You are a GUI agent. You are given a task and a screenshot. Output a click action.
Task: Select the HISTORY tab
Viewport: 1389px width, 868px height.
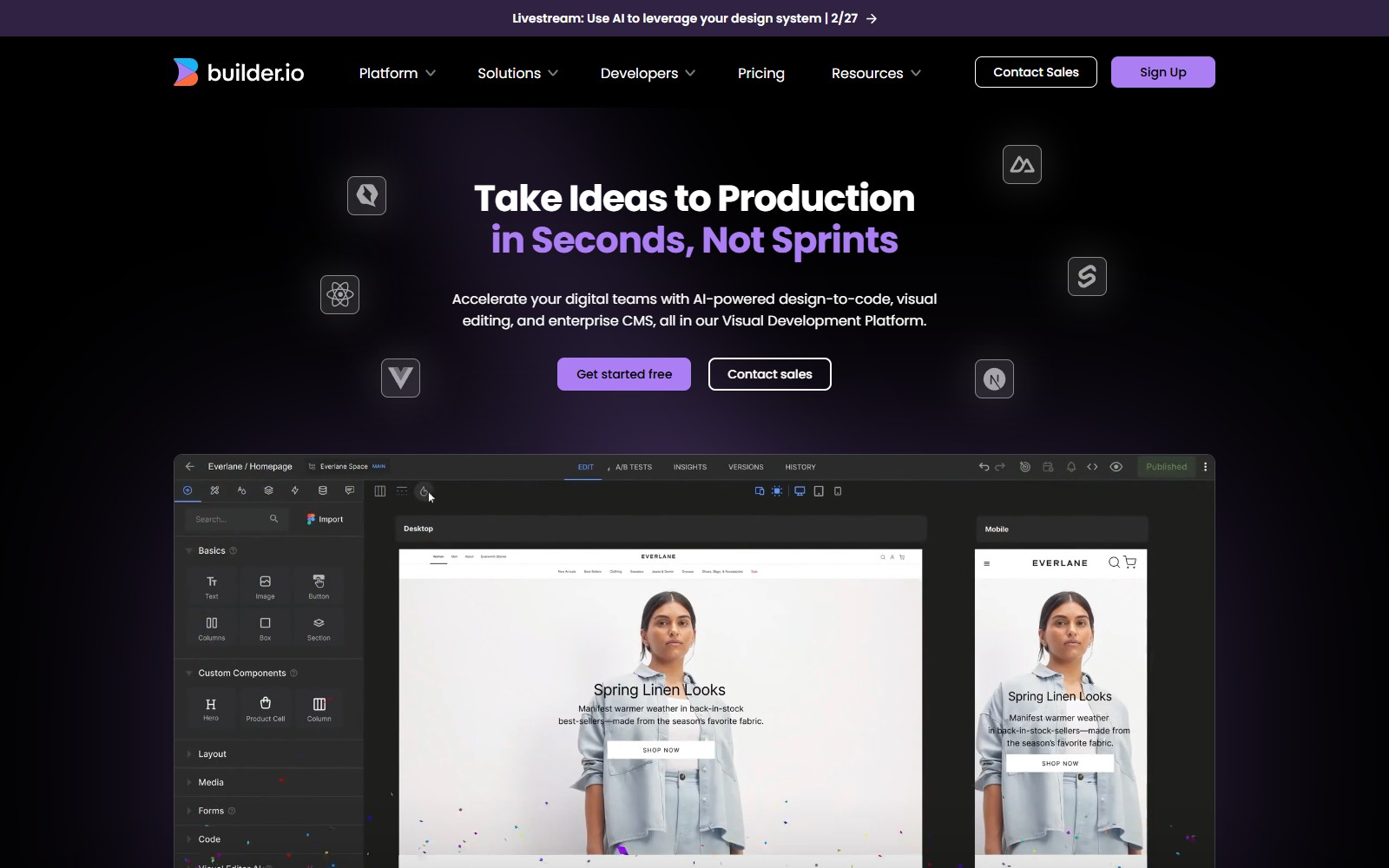click(x=800, y=467)
